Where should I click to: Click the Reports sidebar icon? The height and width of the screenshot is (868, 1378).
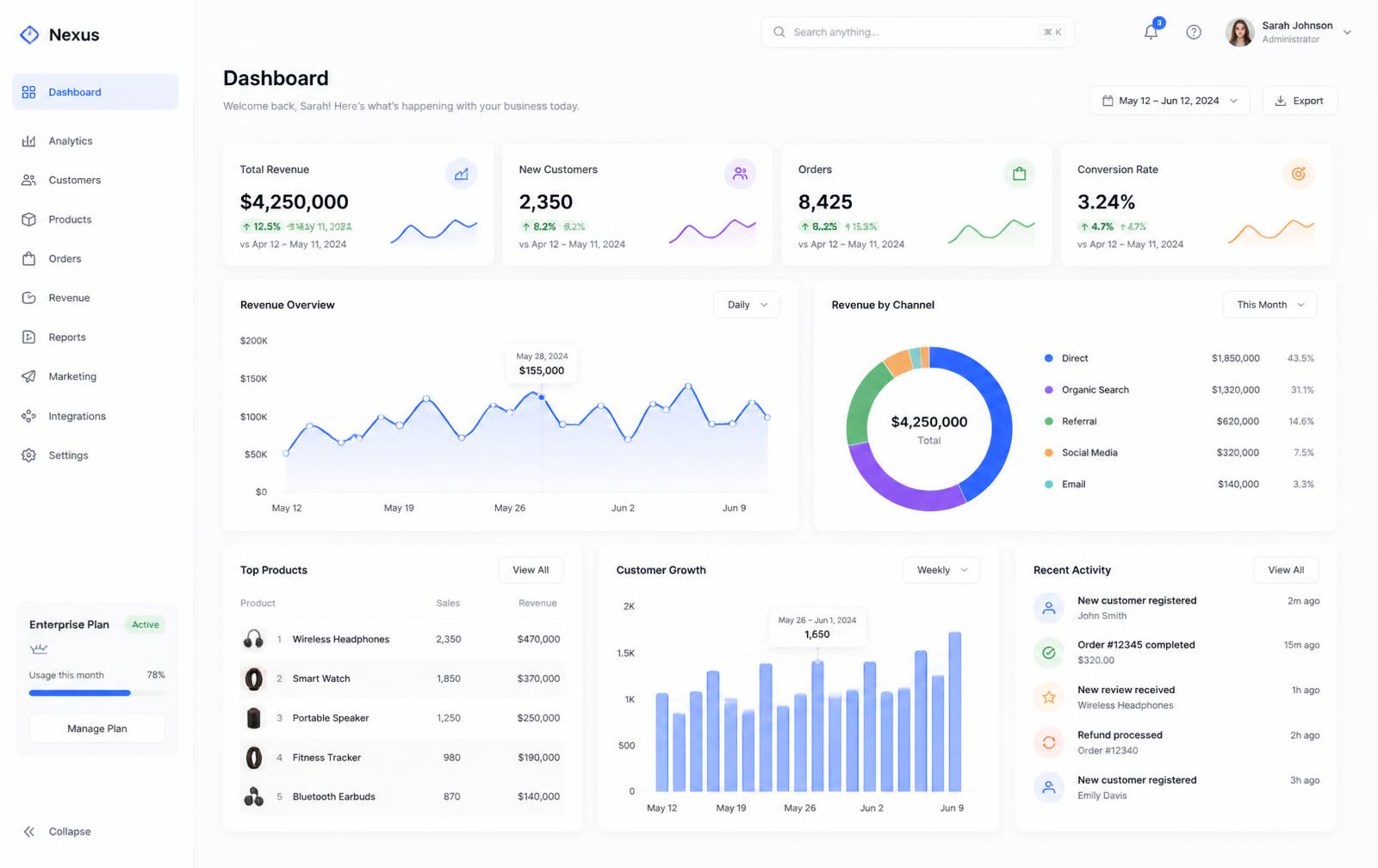pos(28,338)
